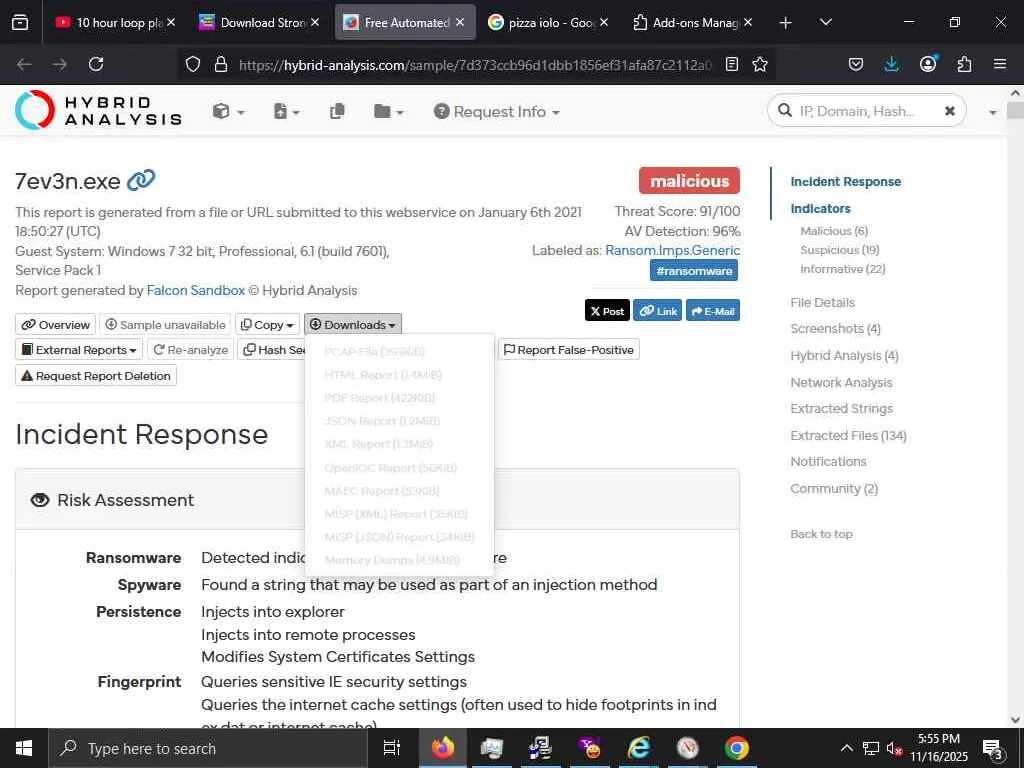Click the E-Mail share button
This screenshot has width=1024, height=768.
(x=712, y=311)
